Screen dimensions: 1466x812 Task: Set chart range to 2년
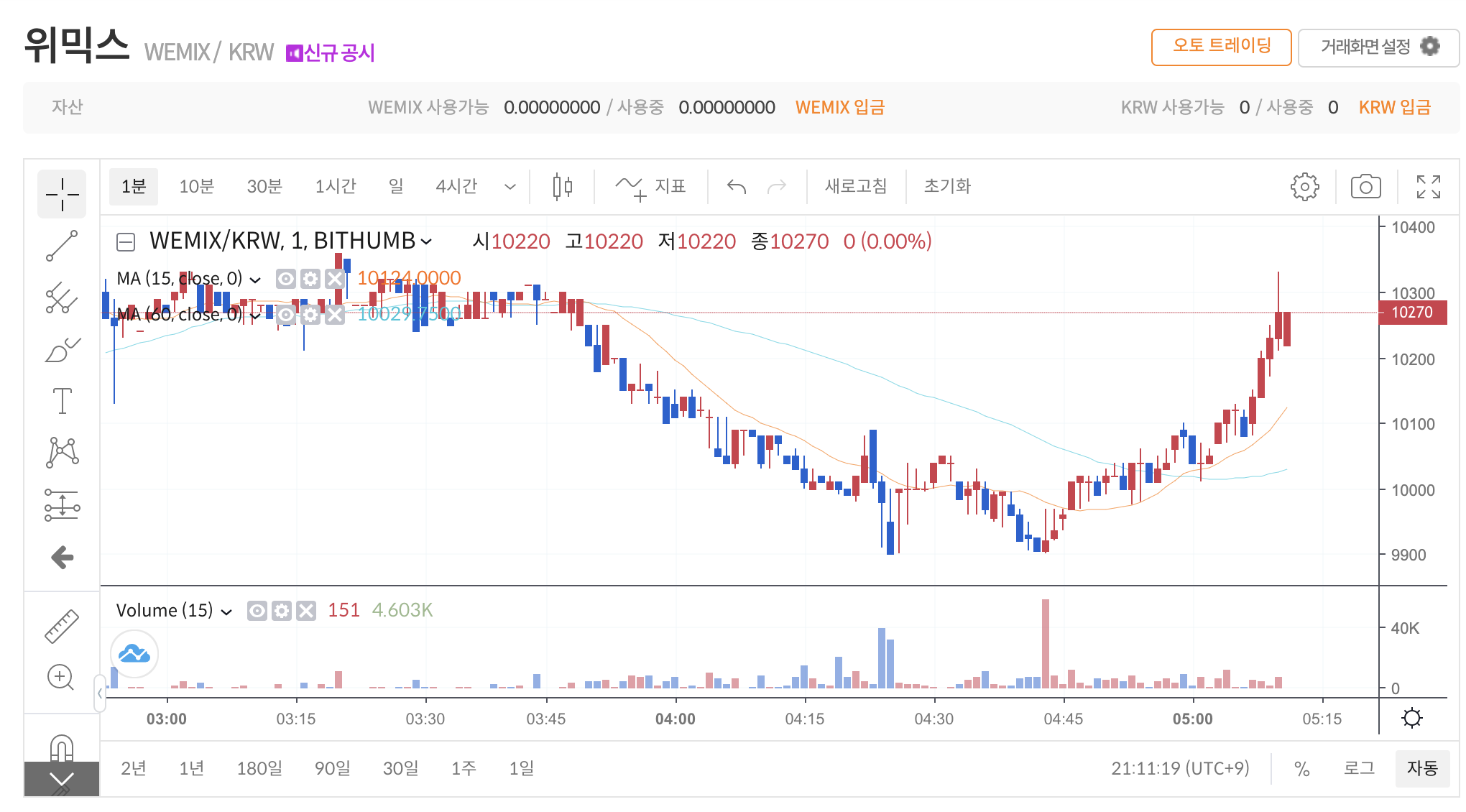pyautogui.click(x=134, y=769)
